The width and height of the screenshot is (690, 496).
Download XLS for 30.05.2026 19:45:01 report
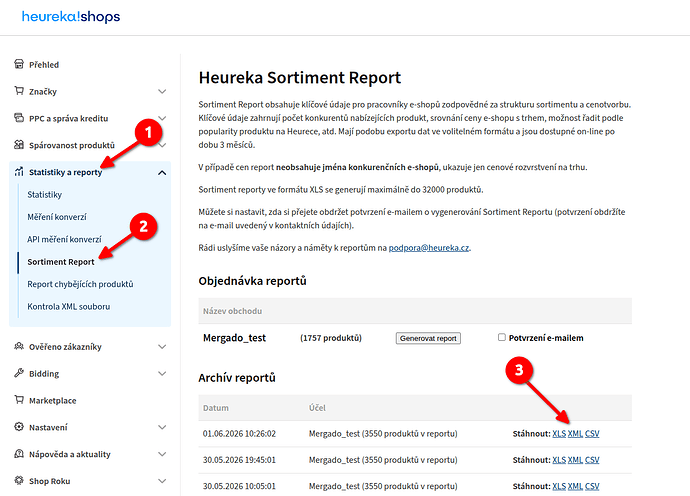pos(559,460)
